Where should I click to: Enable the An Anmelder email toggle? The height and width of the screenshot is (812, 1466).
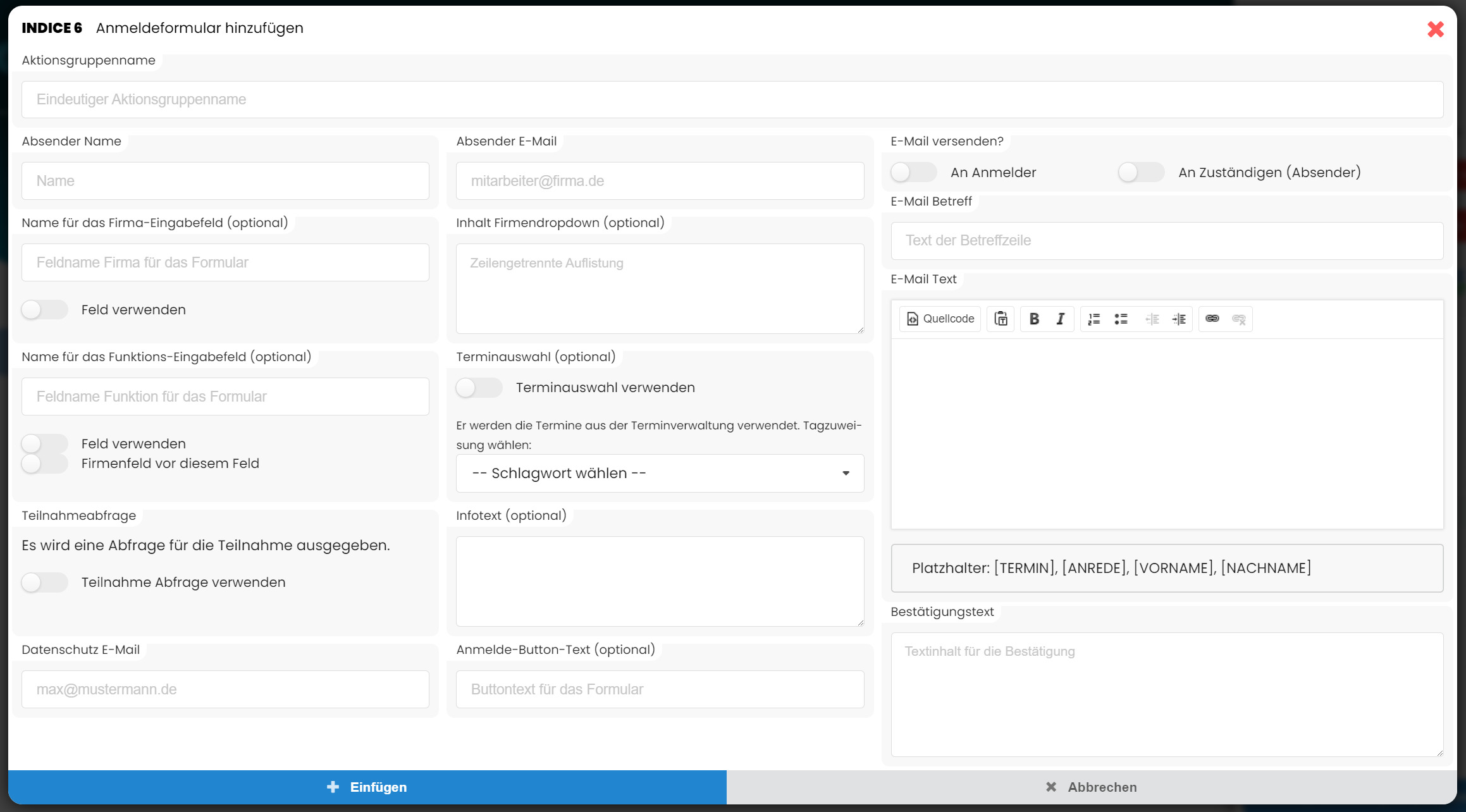913,172
